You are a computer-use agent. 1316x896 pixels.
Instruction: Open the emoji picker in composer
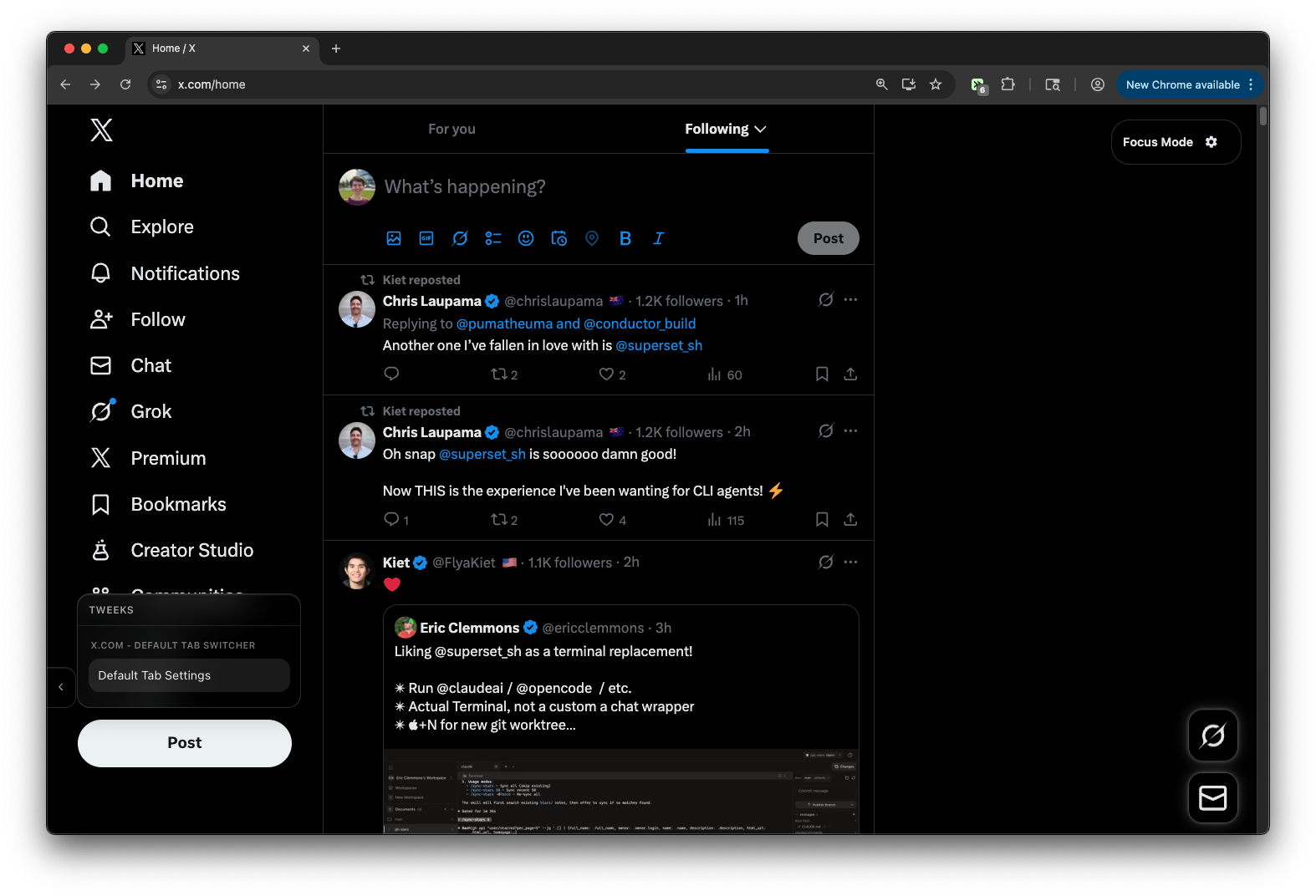(526, 238)
